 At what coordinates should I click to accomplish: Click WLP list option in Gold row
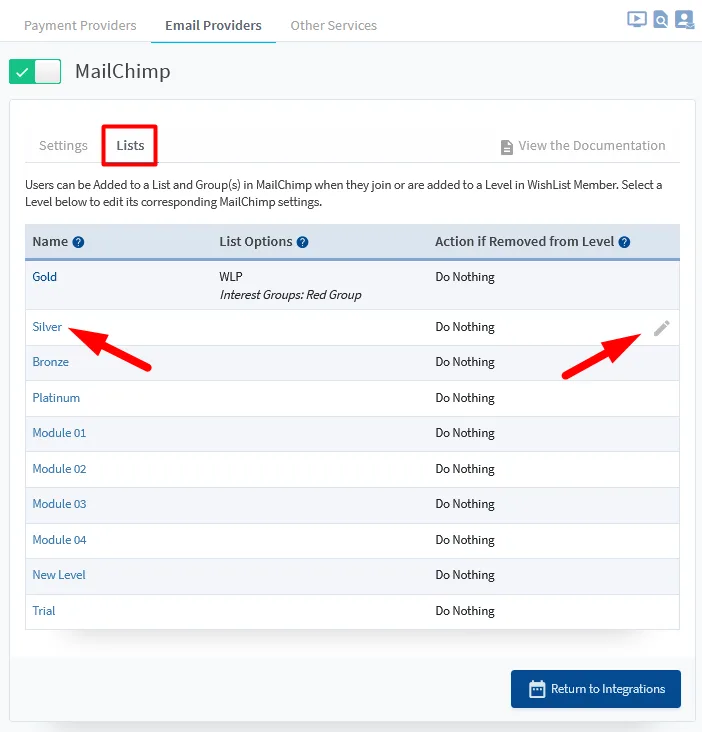coord(231,276)
